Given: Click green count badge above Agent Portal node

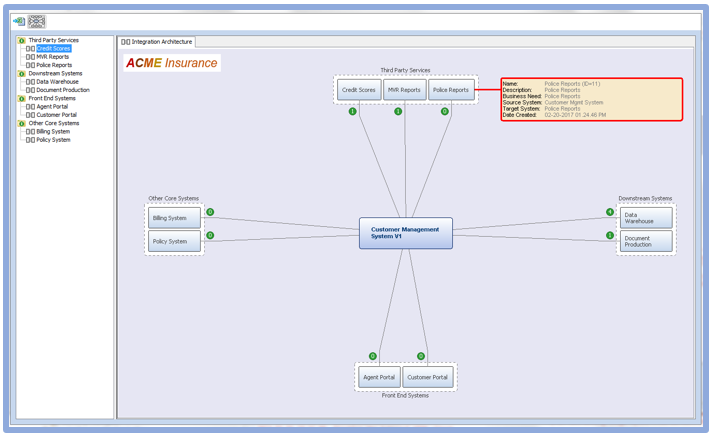Looking at the screenshot, I should tap(372, 356).
